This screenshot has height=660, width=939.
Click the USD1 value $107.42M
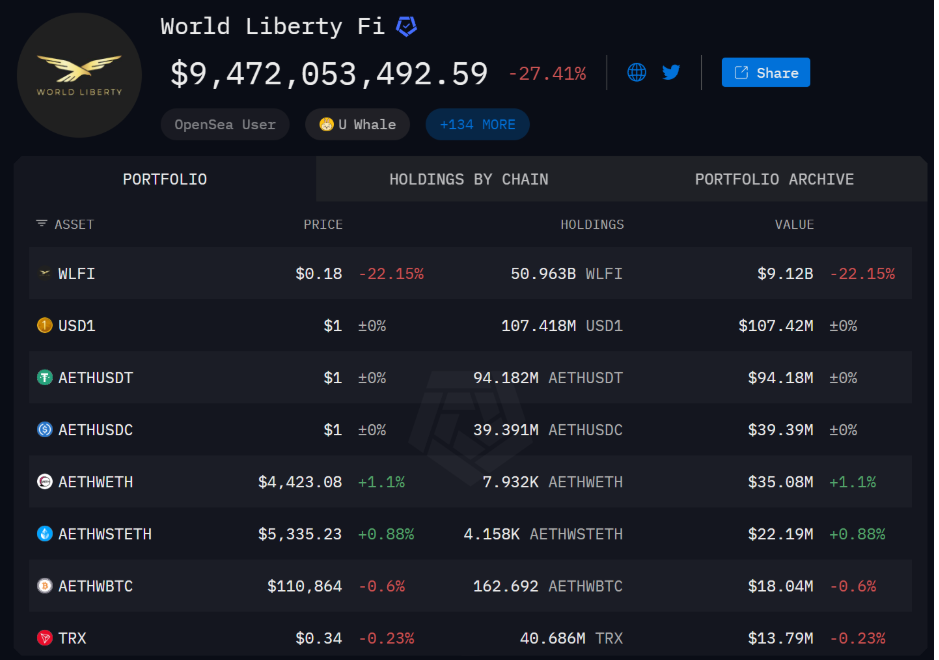click(x=776, y=326)
